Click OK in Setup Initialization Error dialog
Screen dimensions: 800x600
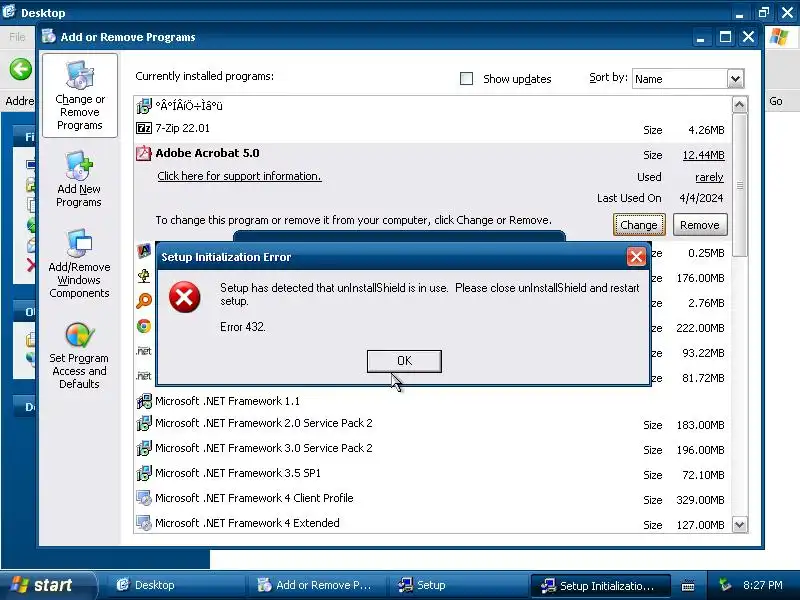tap(404, 361)
